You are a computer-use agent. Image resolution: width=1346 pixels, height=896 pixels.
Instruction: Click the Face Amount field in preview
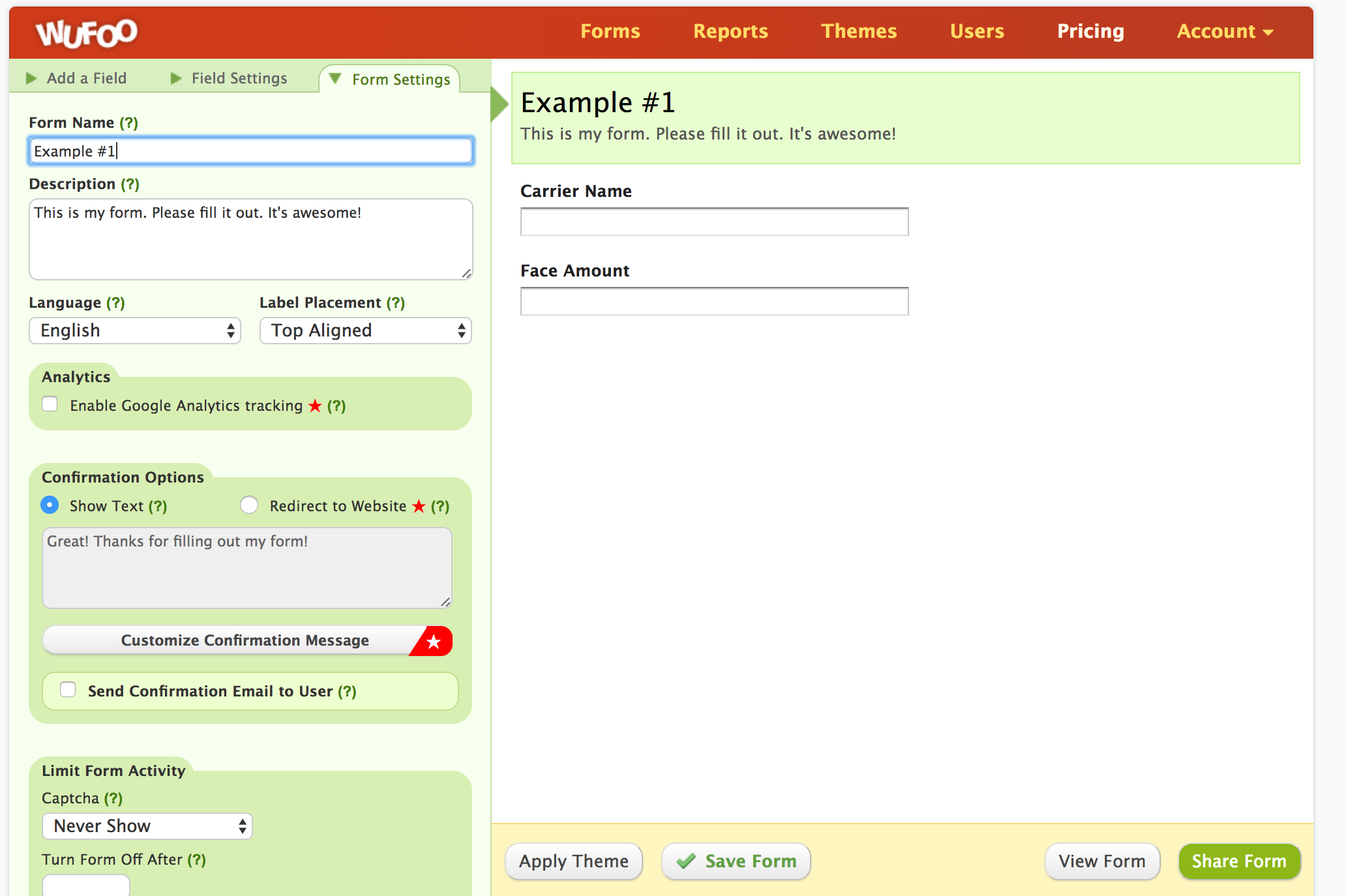[714, 301]
